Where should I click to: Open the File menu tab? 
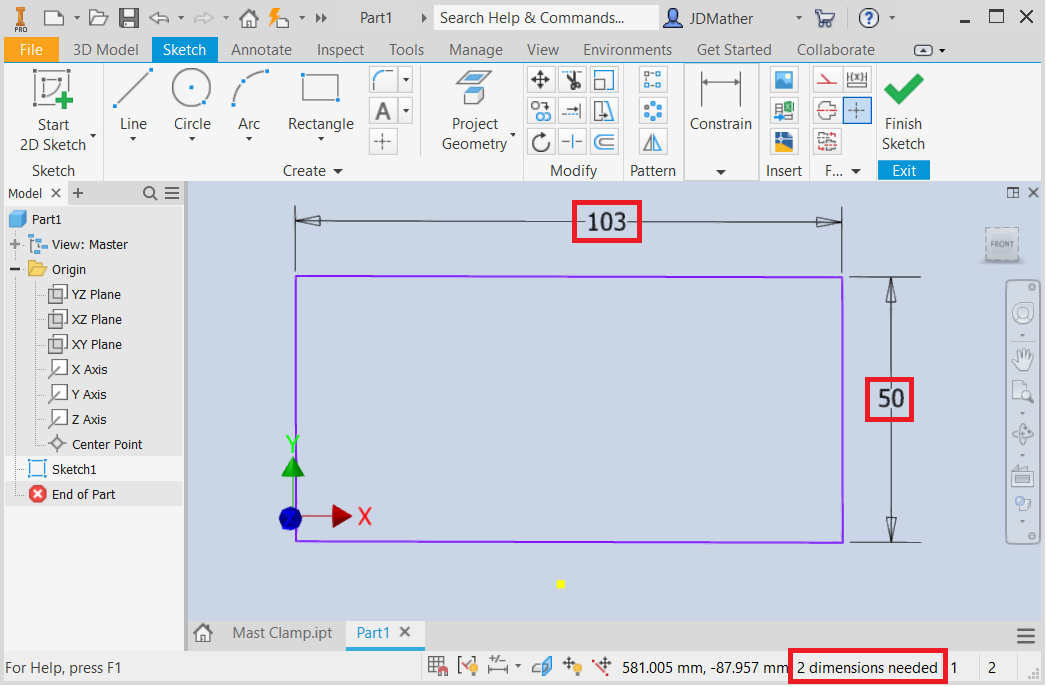tap(31, 49)
